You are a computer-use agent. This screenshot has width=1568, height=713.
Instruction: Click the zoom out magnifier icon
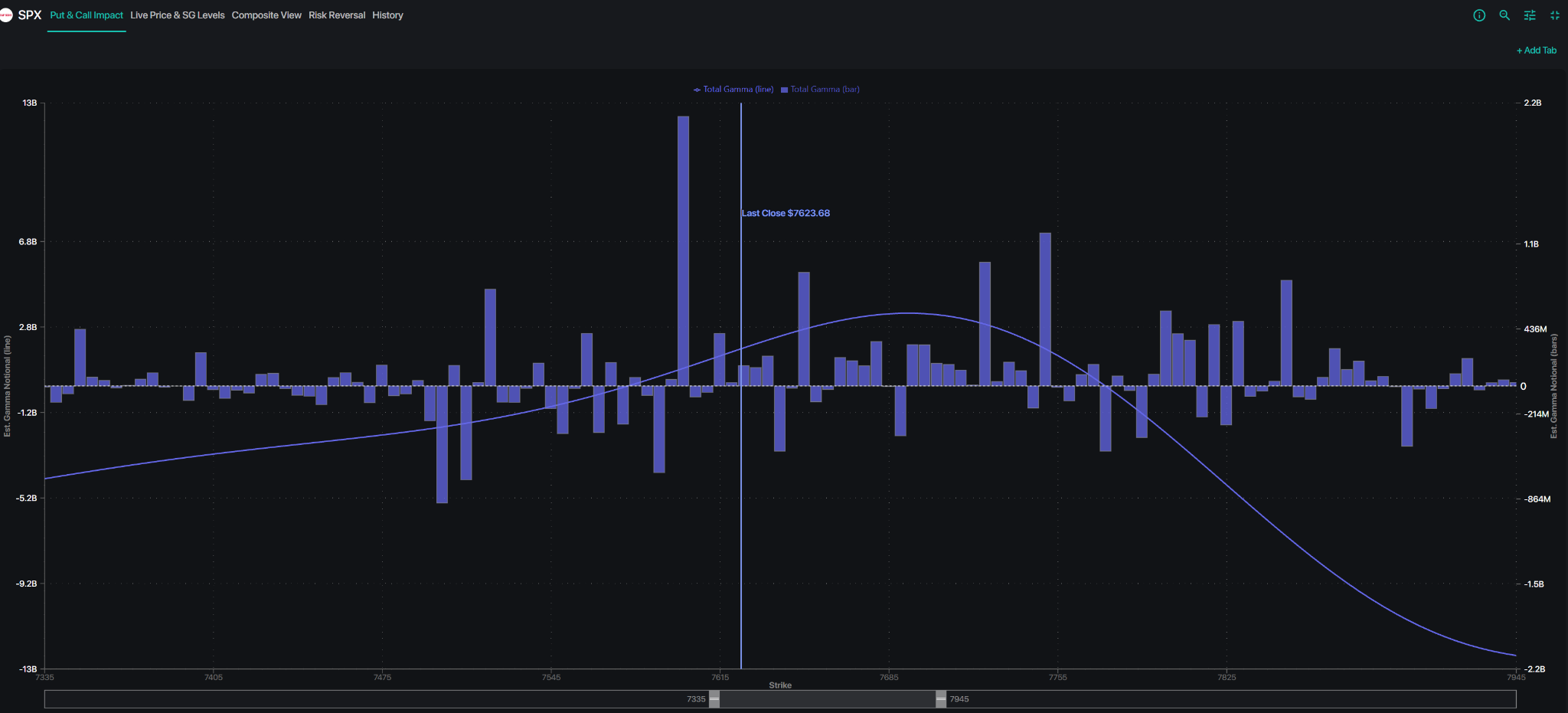click(x=1504, y=15)
